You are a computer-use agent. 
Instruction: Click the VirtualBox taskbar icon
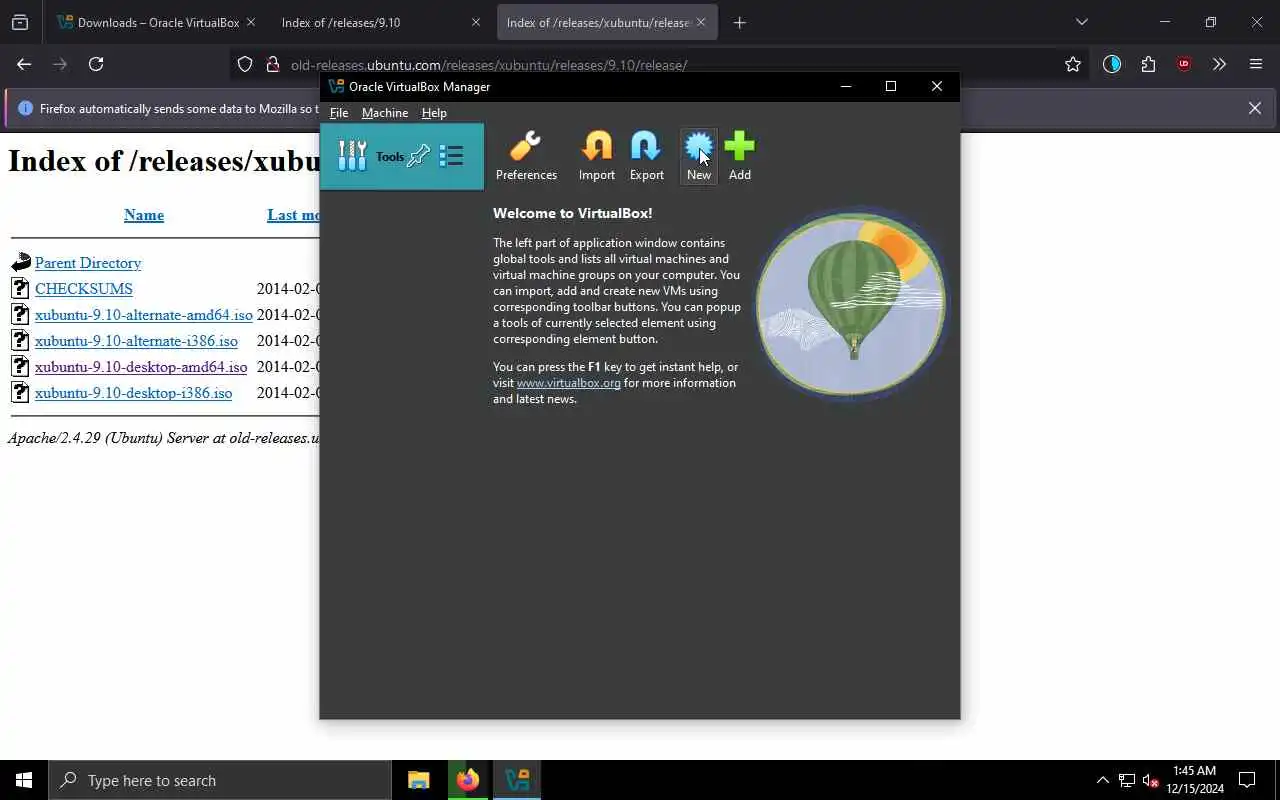click(517, 780)
